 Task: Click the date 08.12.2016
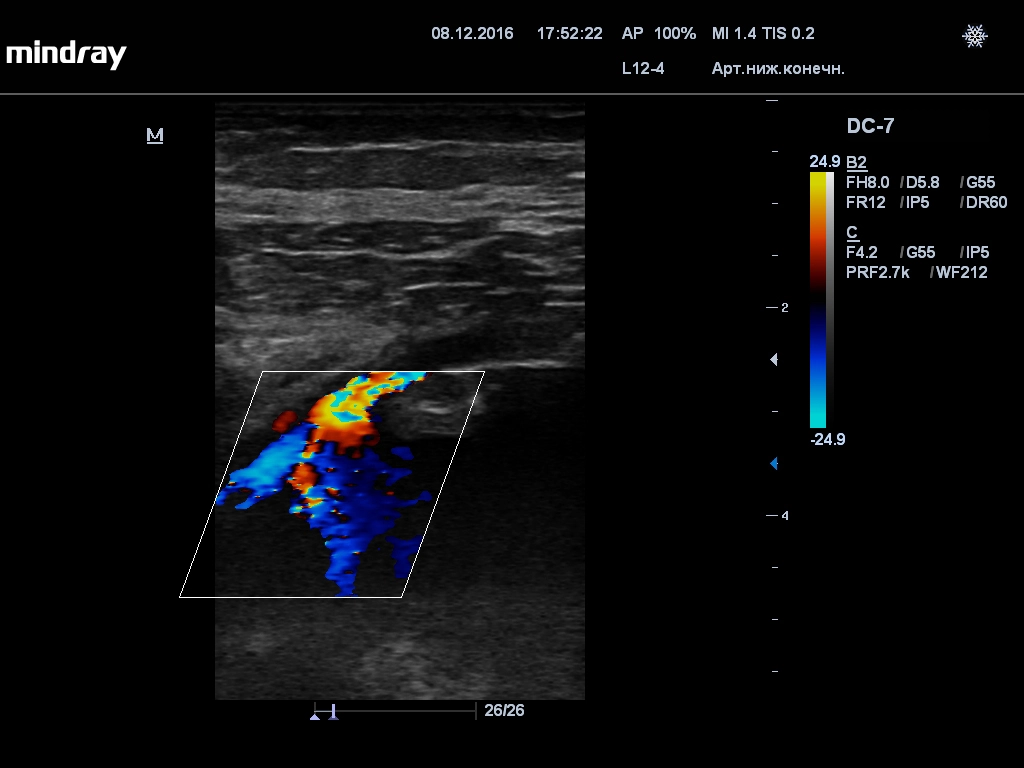pos(472,33)
